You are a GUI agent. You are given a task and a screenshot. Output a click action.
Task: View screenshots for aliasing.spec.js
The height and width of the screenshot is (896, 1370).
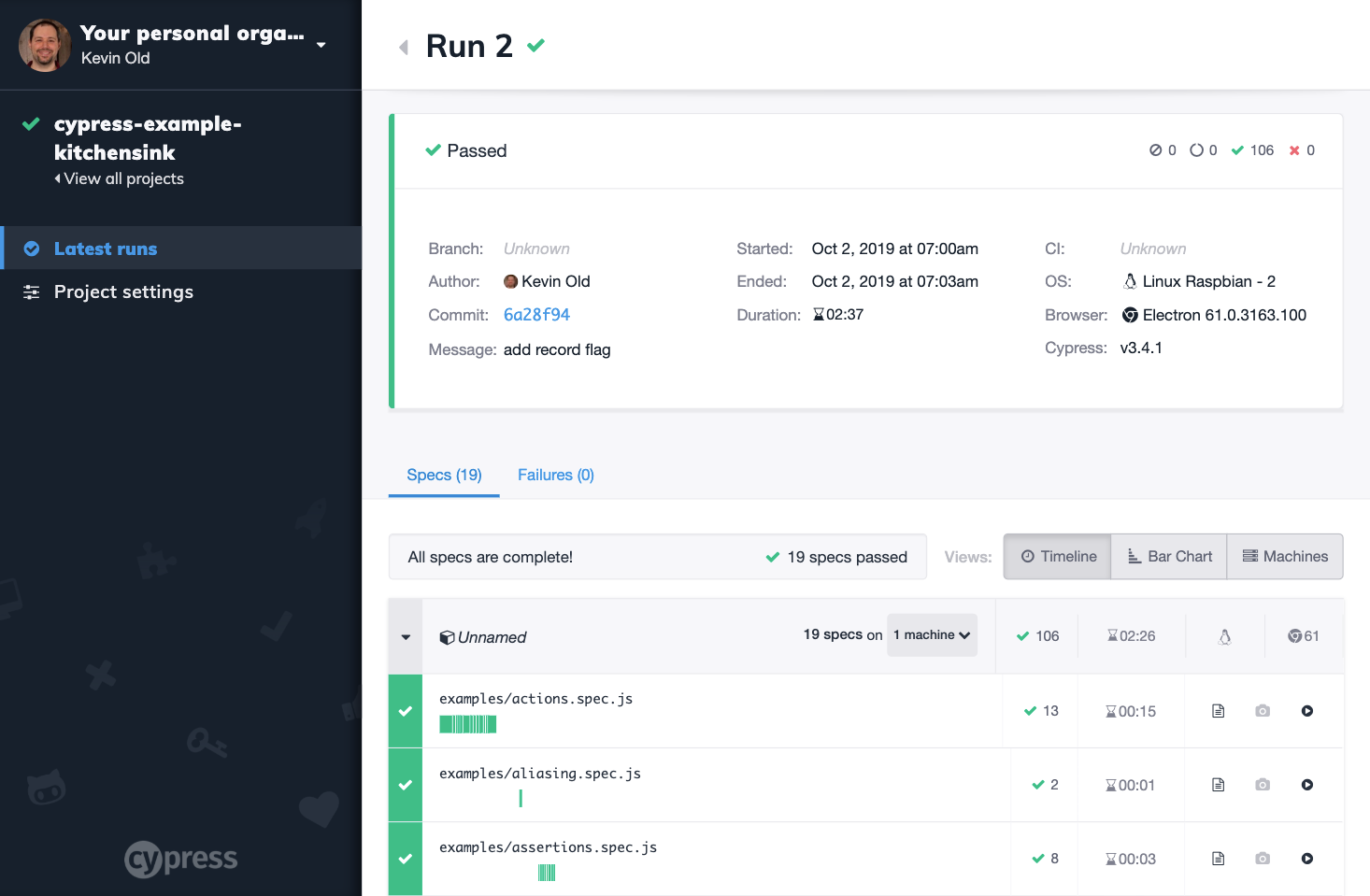[x=1263, y=785]
